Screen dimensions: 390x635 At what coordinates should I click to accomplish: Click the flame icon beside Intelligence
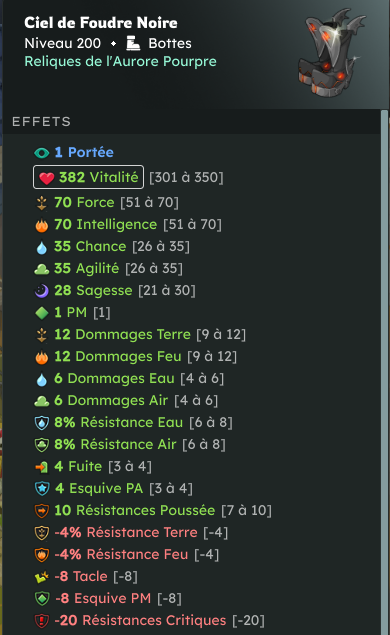pyautogui.click(x=42, y=225)
